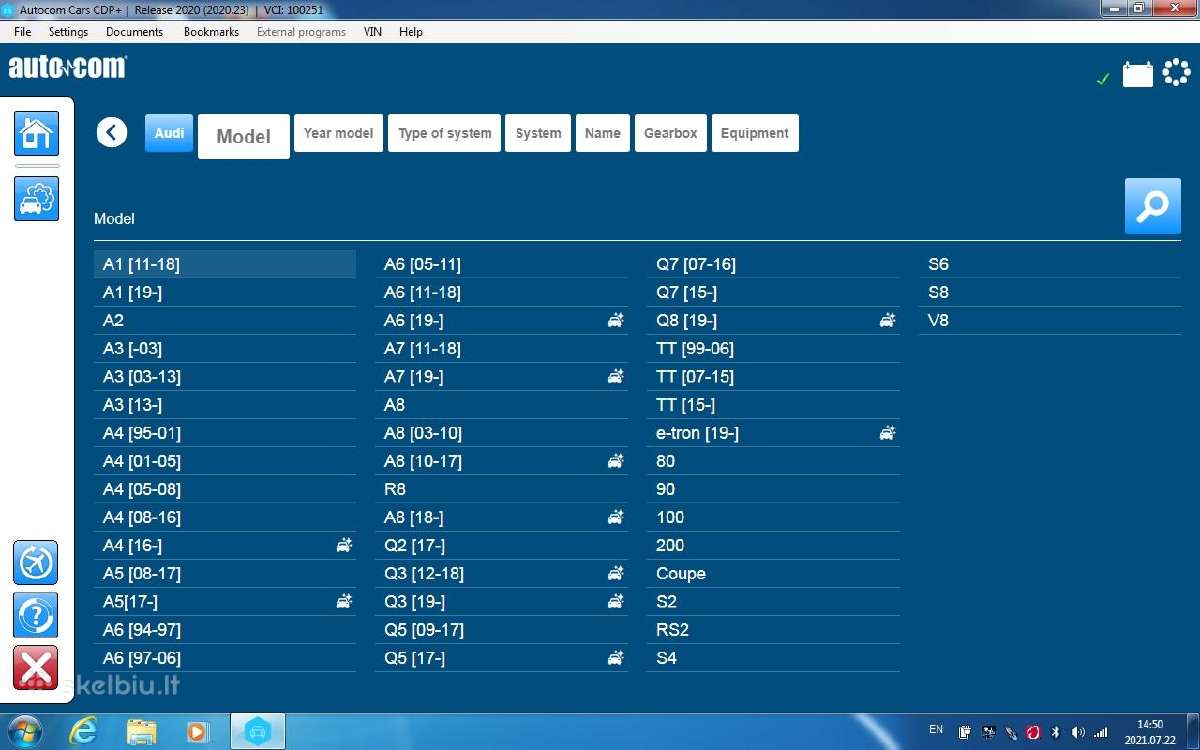Select the System step
The height and width of the screenshot is (750, 1200).
(x=538, y=133)
